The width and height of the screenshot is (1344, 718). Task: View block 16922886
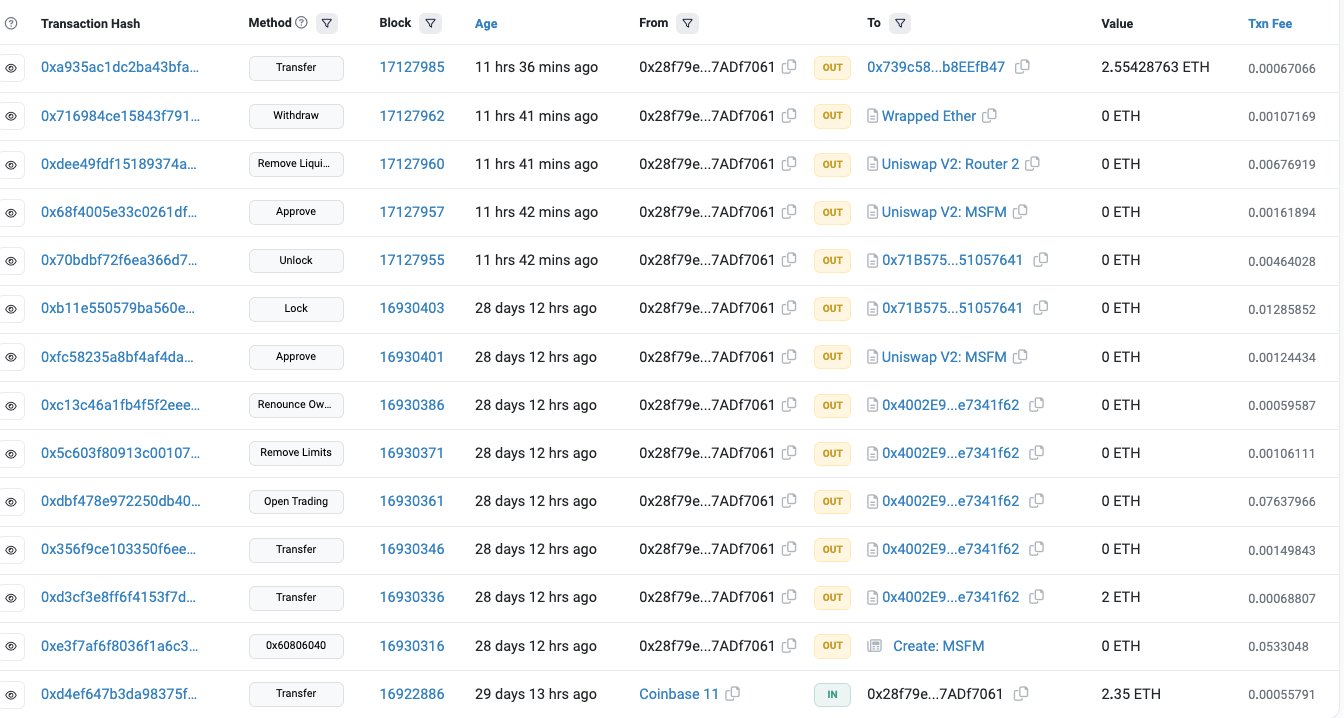click(412, 694)
